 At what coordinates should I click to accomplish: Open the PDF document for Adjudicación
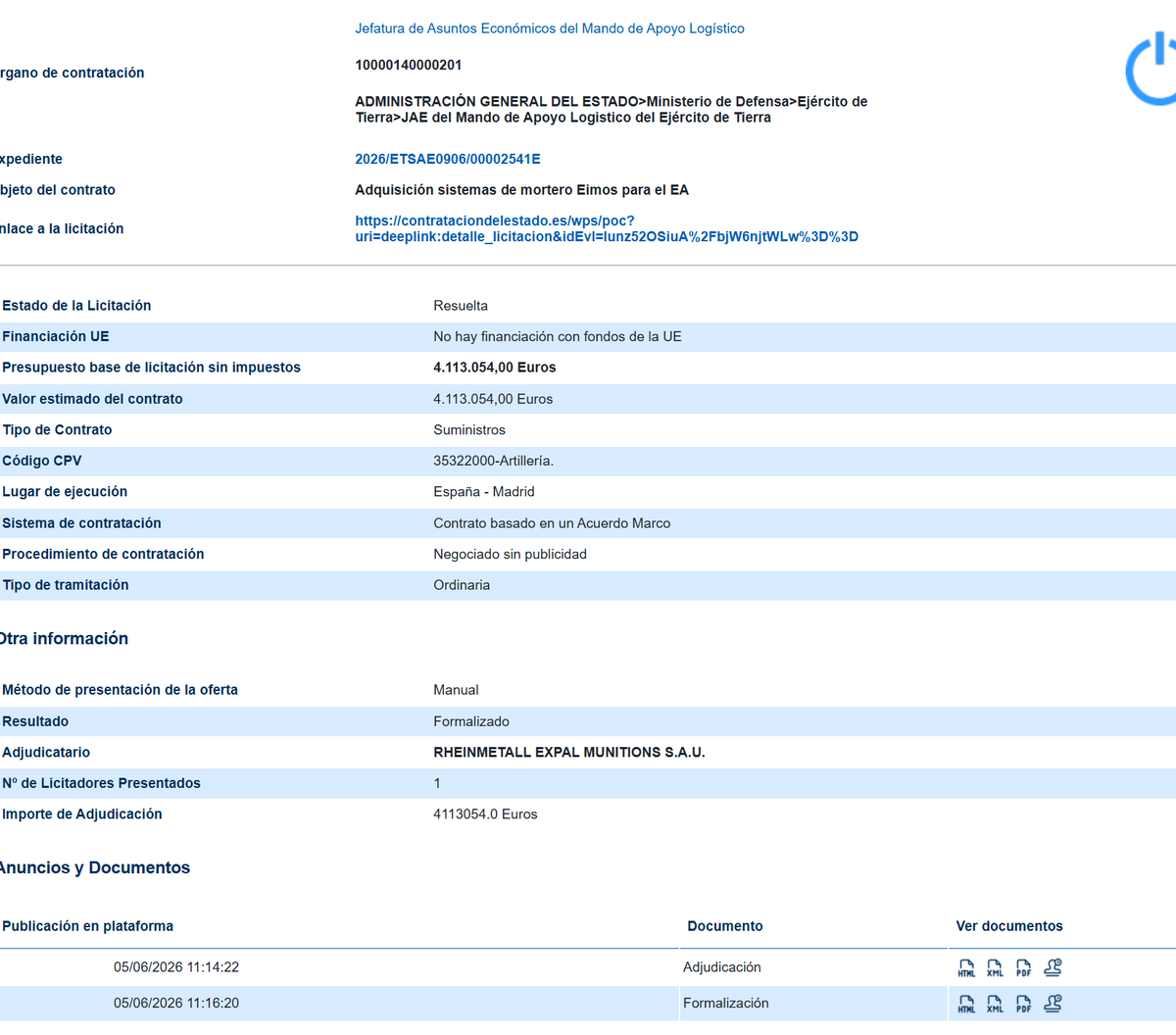1023,968
